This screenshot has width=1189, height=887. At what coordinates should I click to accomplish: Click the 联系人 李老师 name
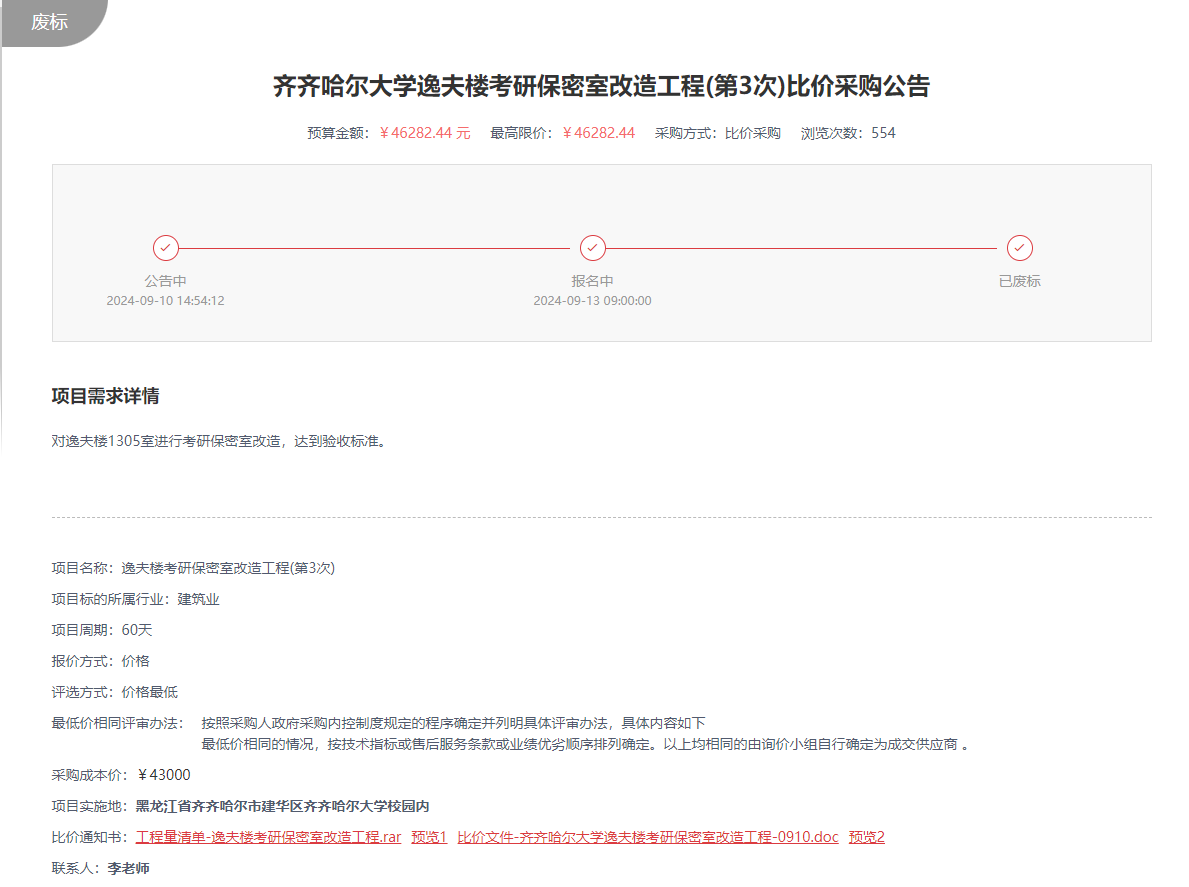pyautogui.click(x=128, y=868)
